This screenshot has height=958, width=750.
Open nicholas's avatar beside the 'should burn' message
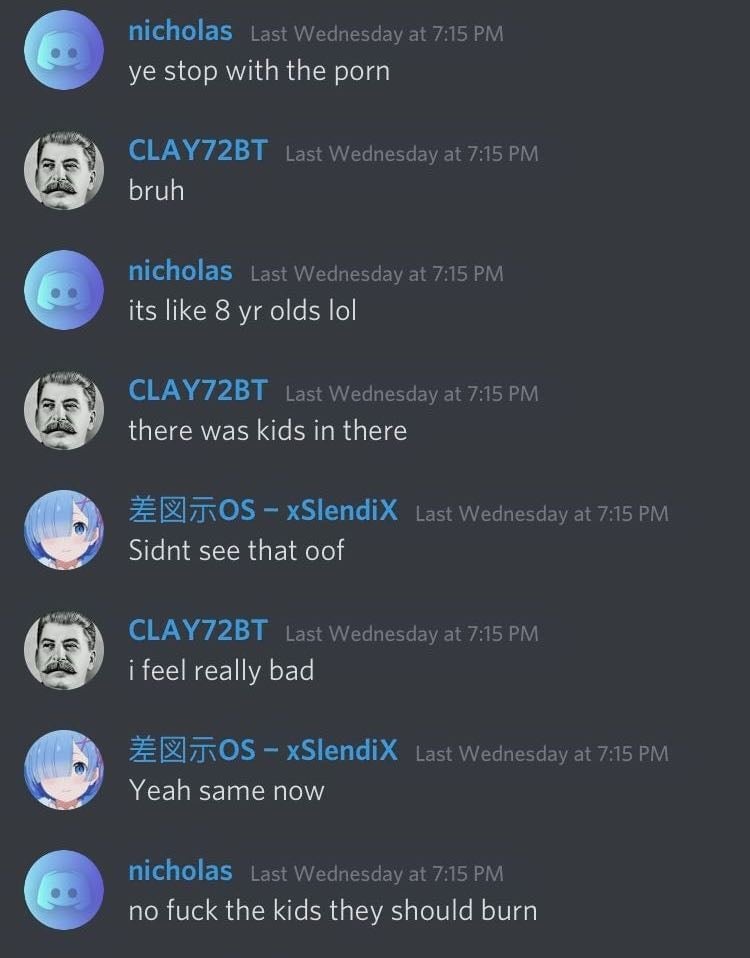64,890
